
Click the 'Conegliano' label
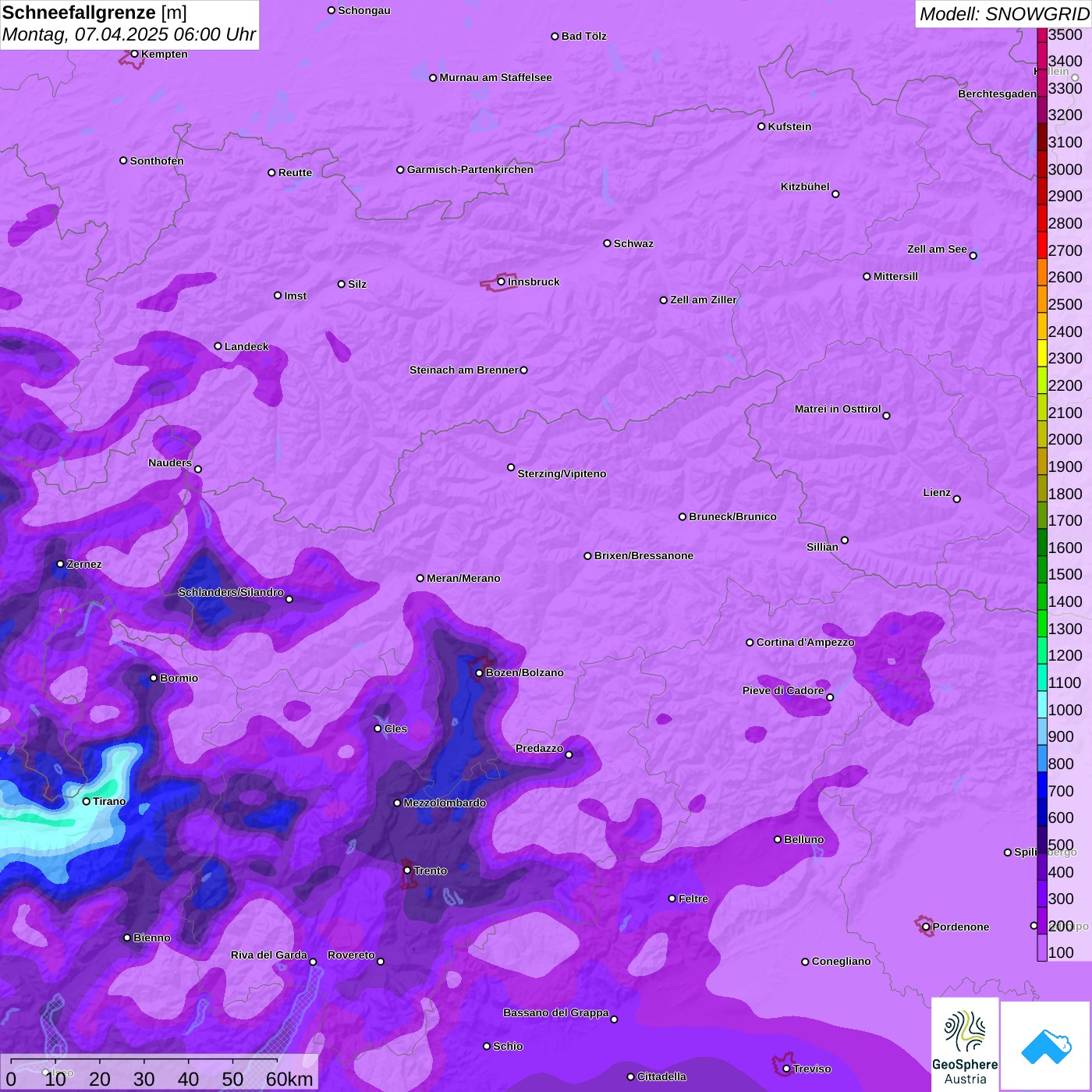click(842, 961)
